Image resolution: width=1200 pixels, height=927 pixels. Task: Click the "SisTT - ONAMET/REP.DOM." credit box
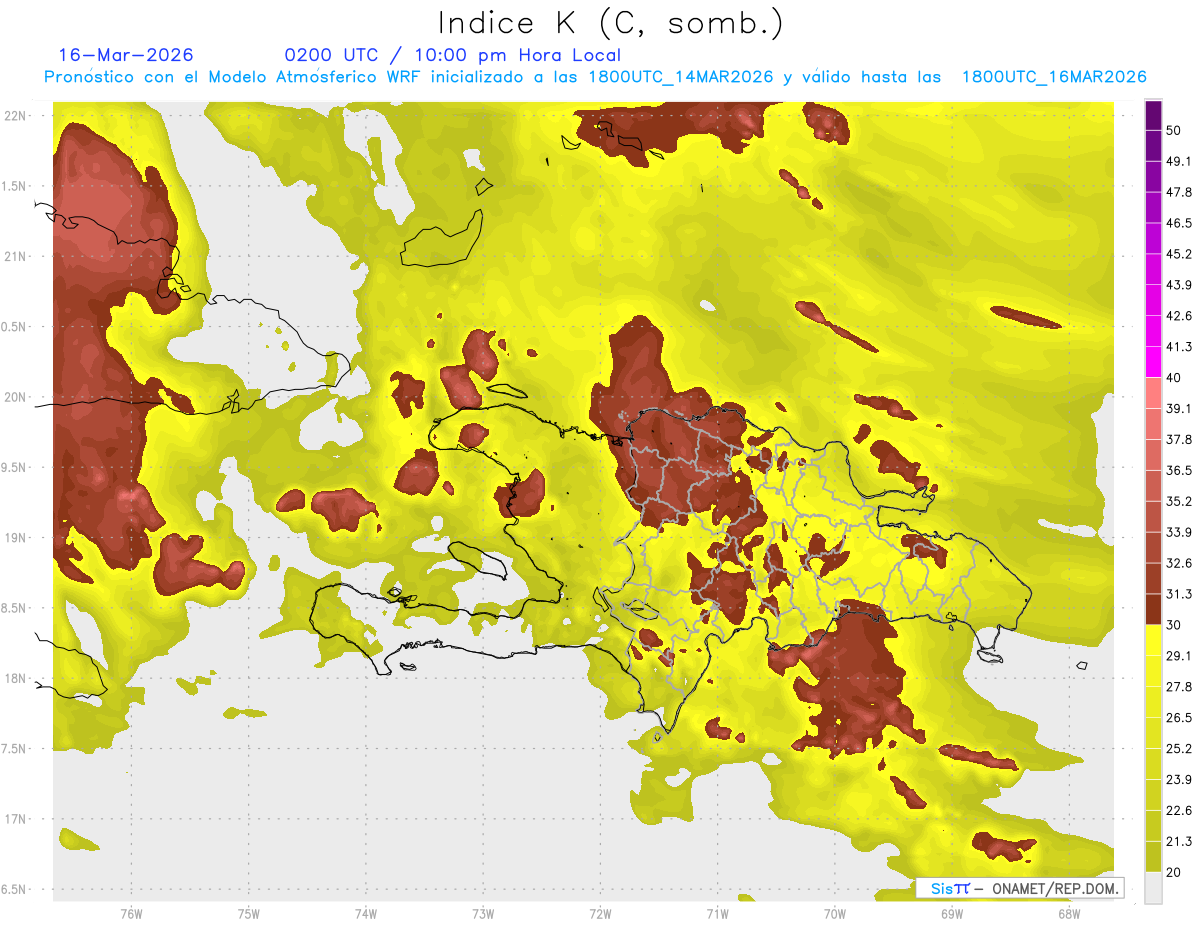point(1020,888)
